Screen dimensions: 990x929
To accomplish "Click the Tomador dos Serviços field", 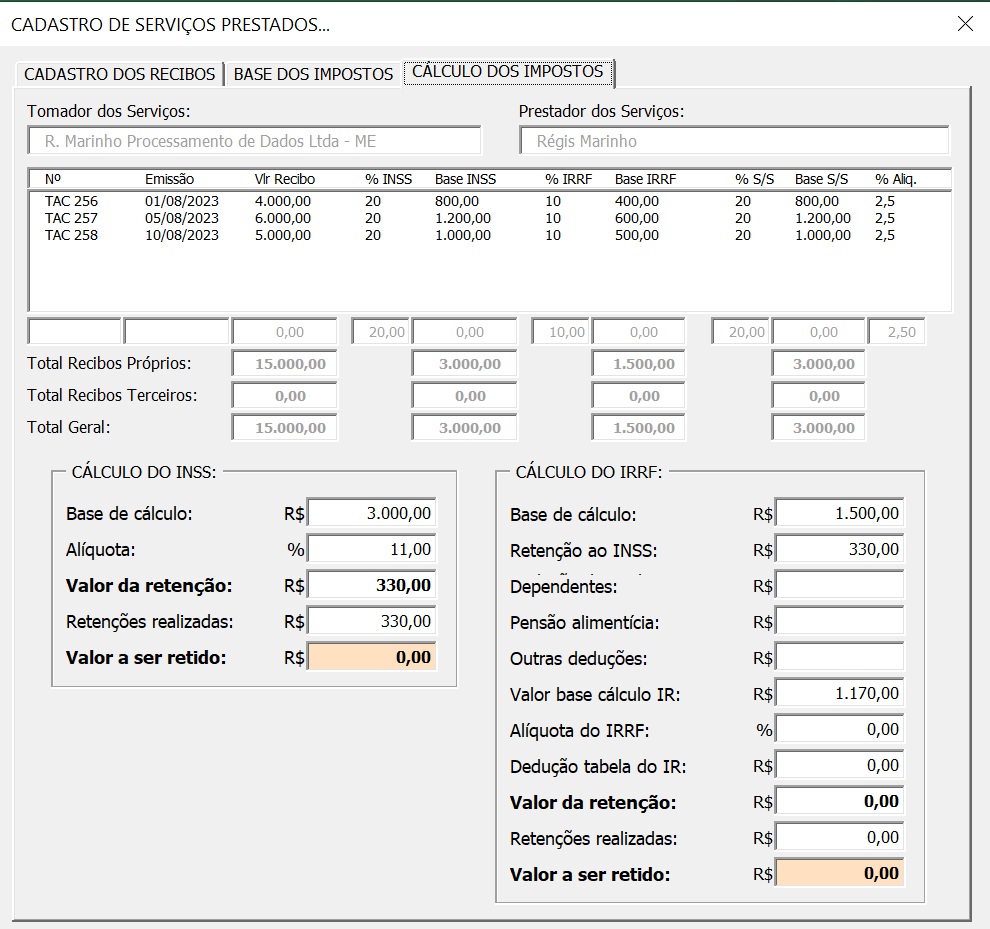I will [x=254, y=141].
